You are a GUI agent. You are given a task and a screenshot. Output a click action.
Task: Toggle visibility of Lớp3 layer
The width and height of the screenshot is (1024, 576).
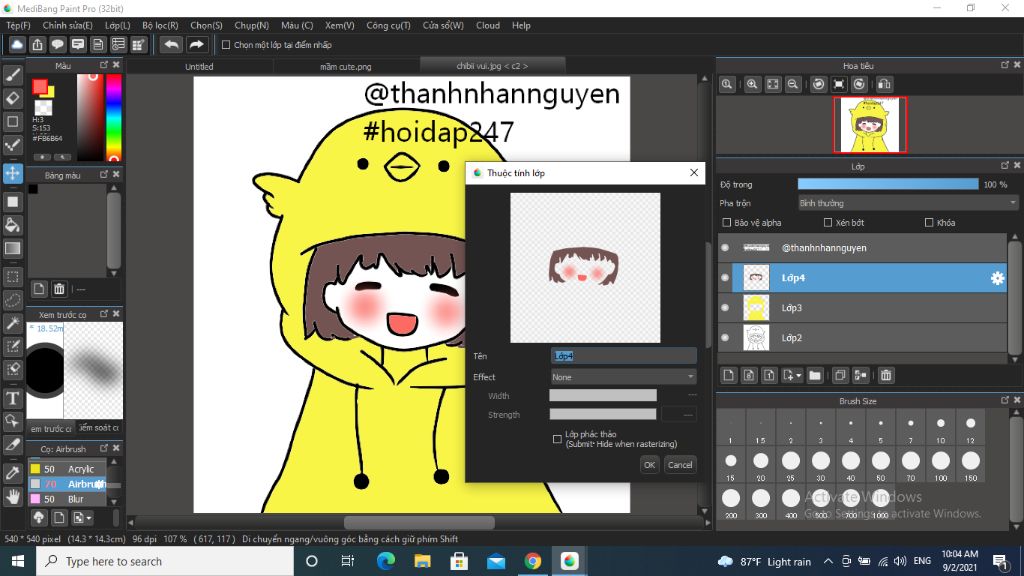725,308
